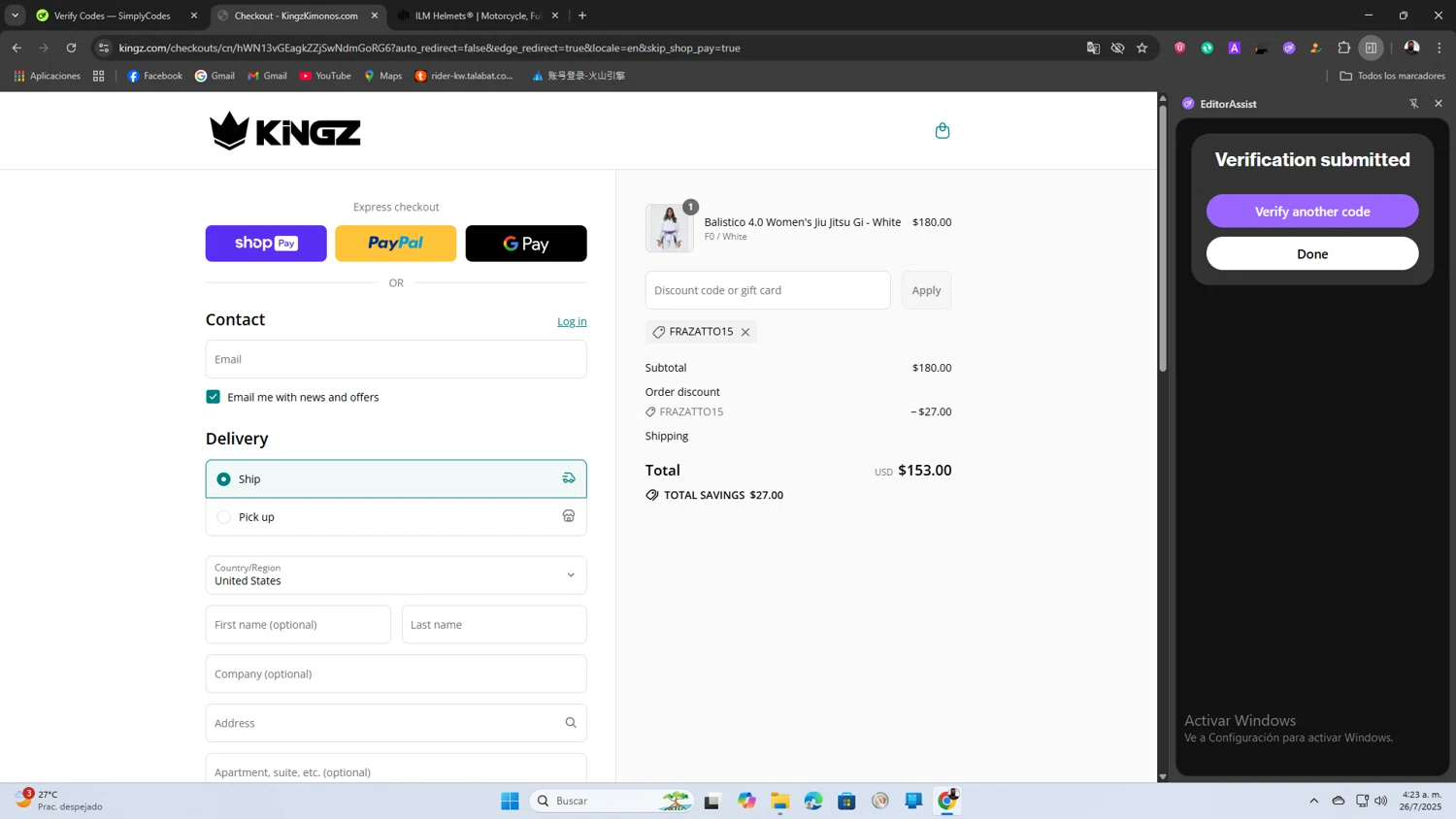Click the address search magnifier icon

point(571,723)
